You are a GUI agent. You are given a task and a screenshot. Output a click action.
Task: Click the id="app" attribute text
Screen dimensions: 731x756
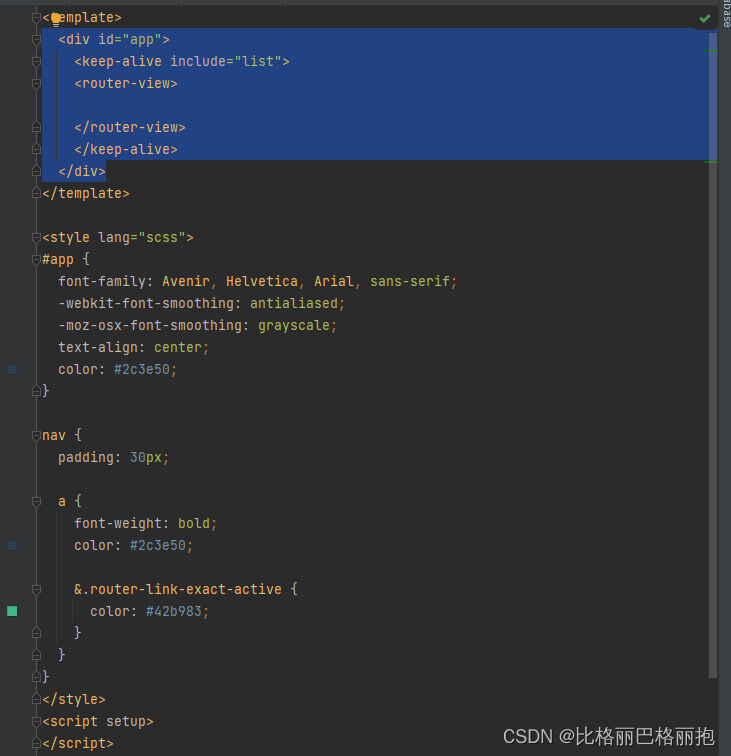(x=130, y=40)
